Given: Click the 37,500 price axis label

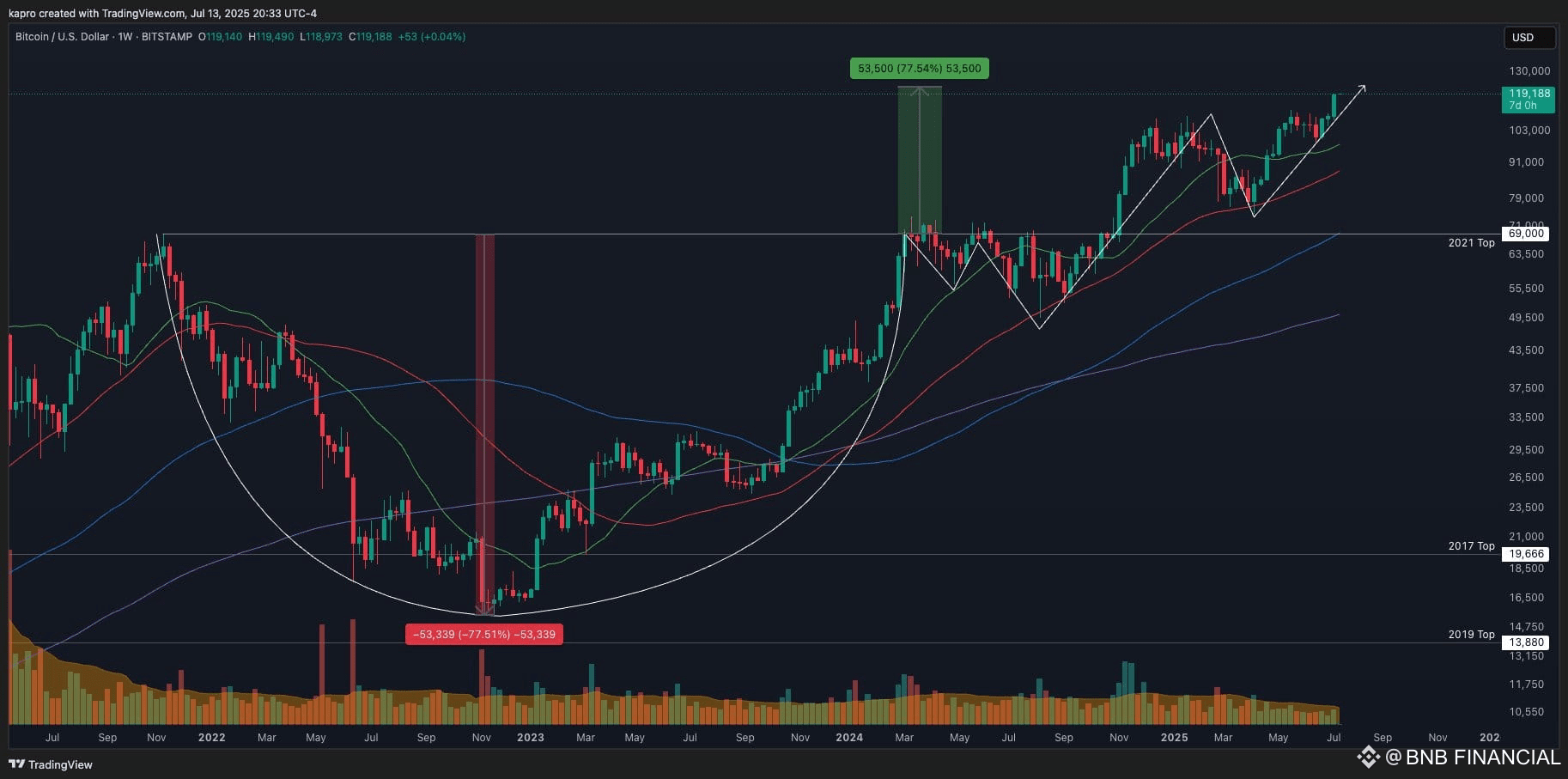Looking at the screenshot, I should (1526, 388).
